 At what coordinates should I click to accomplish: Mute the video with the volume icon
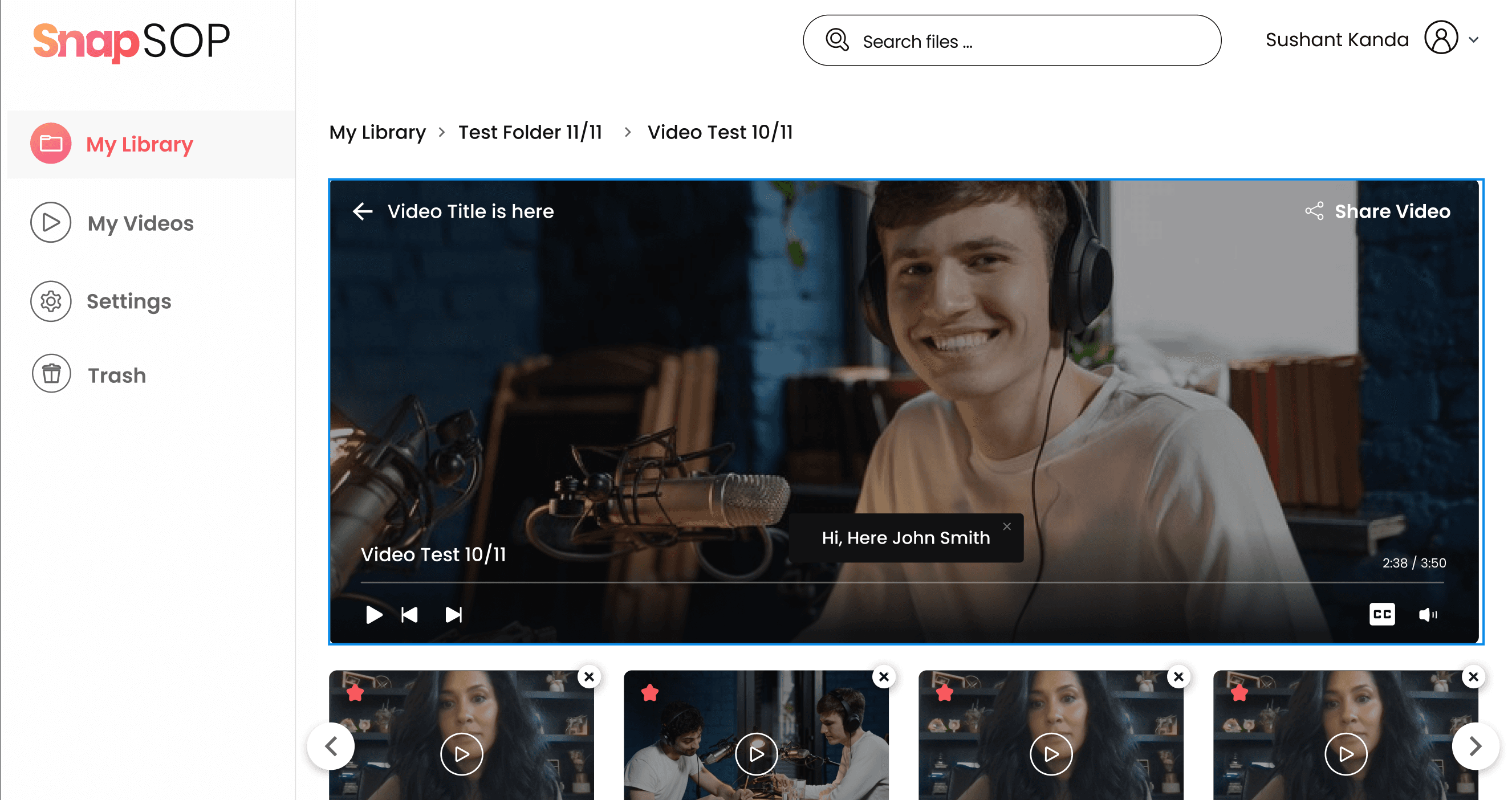pyautogui.click(x=1429, y=614)
